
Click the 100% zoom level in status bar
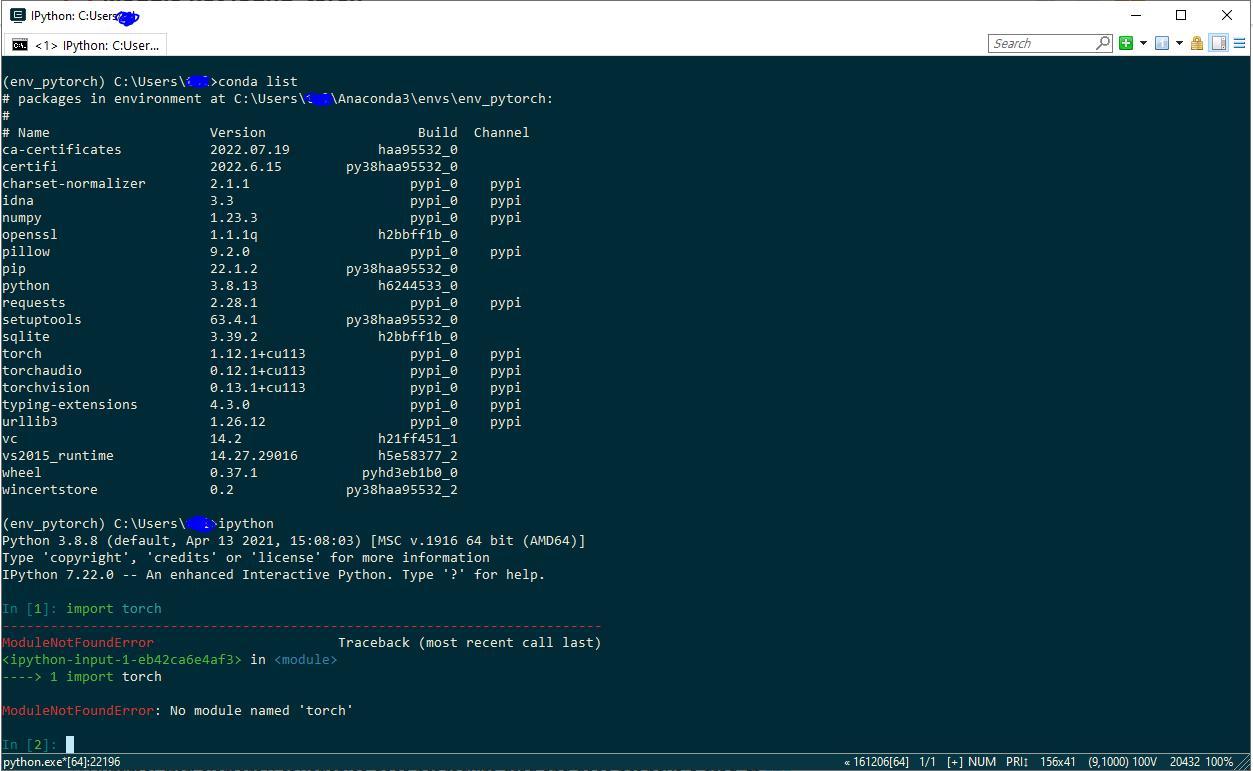1218,762
